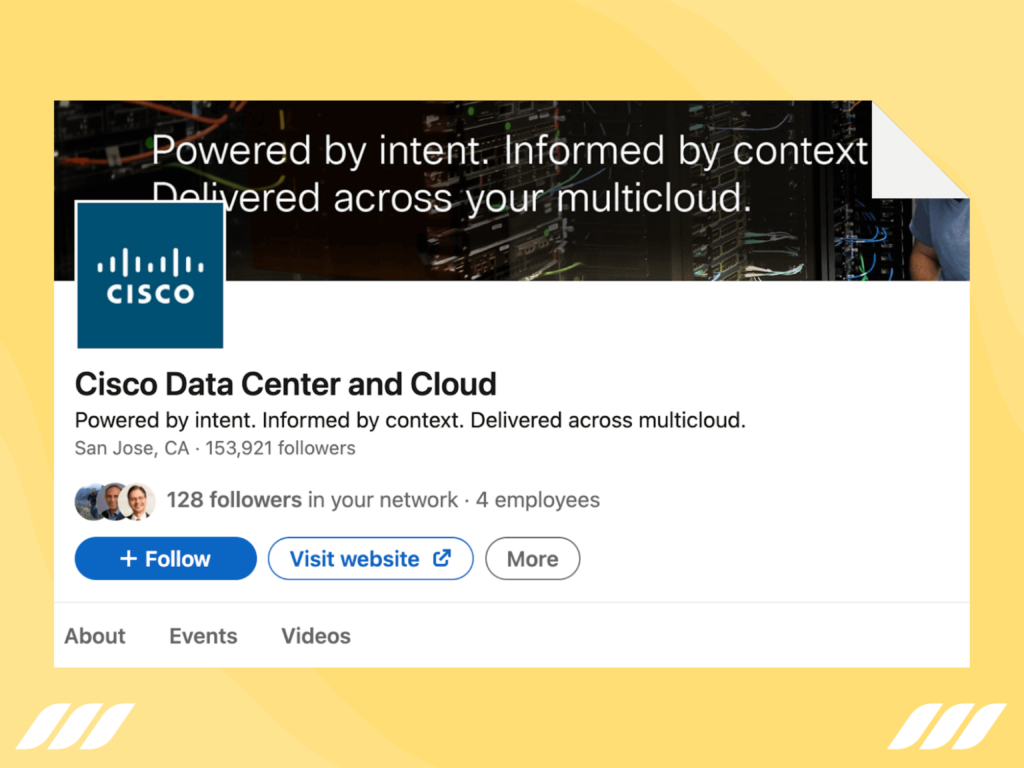View the Videos tab
The image size is (1024, 768).
315,636
